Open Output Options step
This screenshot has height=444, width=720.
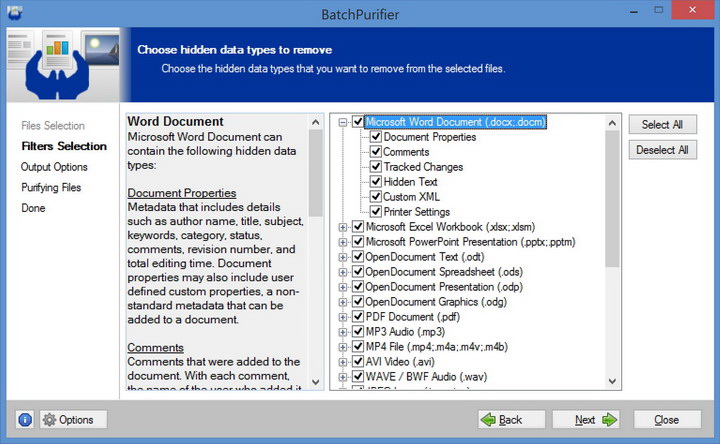(x=54, y=167)
